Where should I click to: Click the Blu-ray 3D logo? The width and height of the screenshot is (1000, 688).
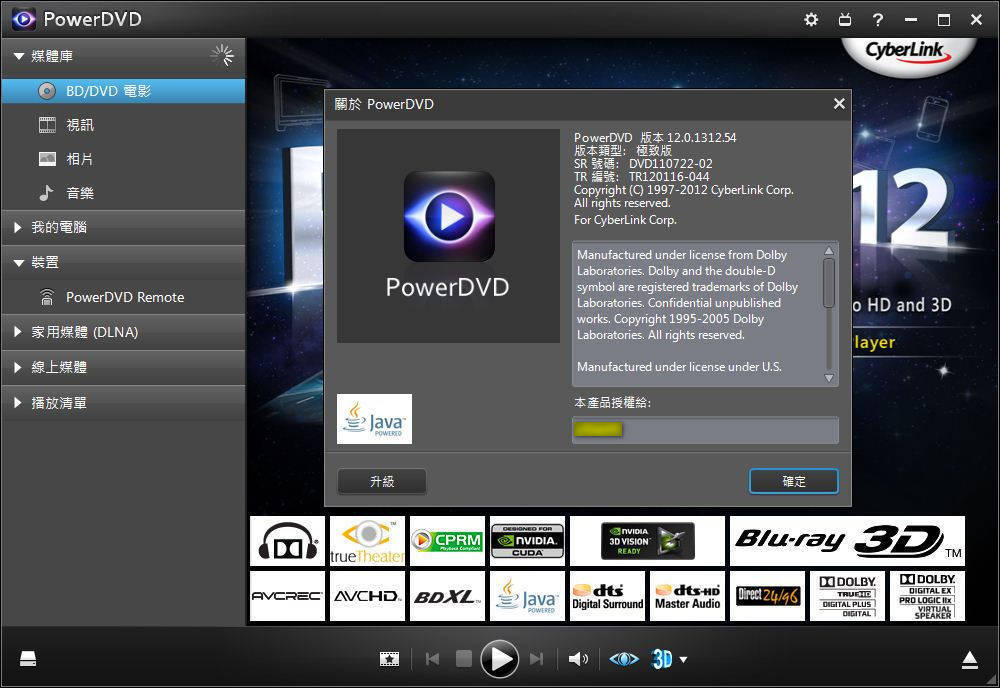click(847, 541)
